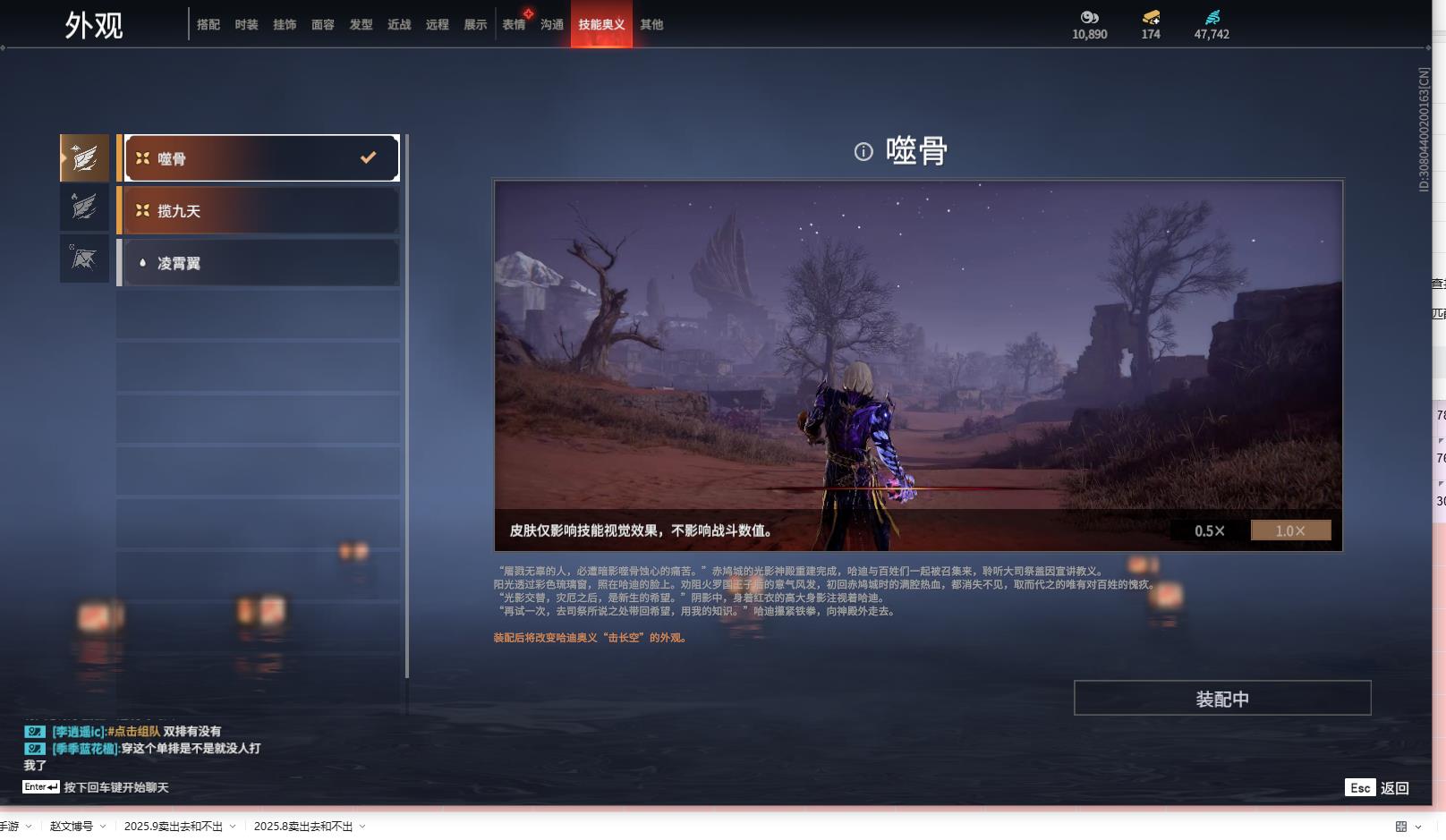
Task: Click the 外观 page title
Action: coord(94,25)
